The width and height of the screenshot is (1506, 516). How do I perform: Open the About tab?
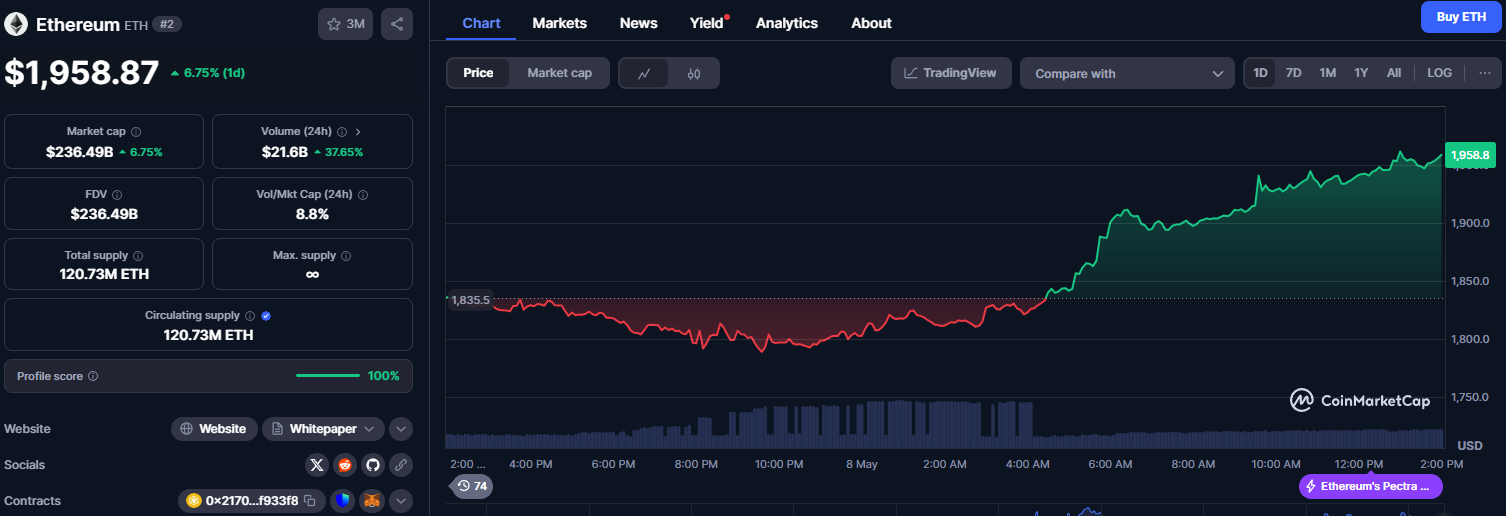coord(871,23)
